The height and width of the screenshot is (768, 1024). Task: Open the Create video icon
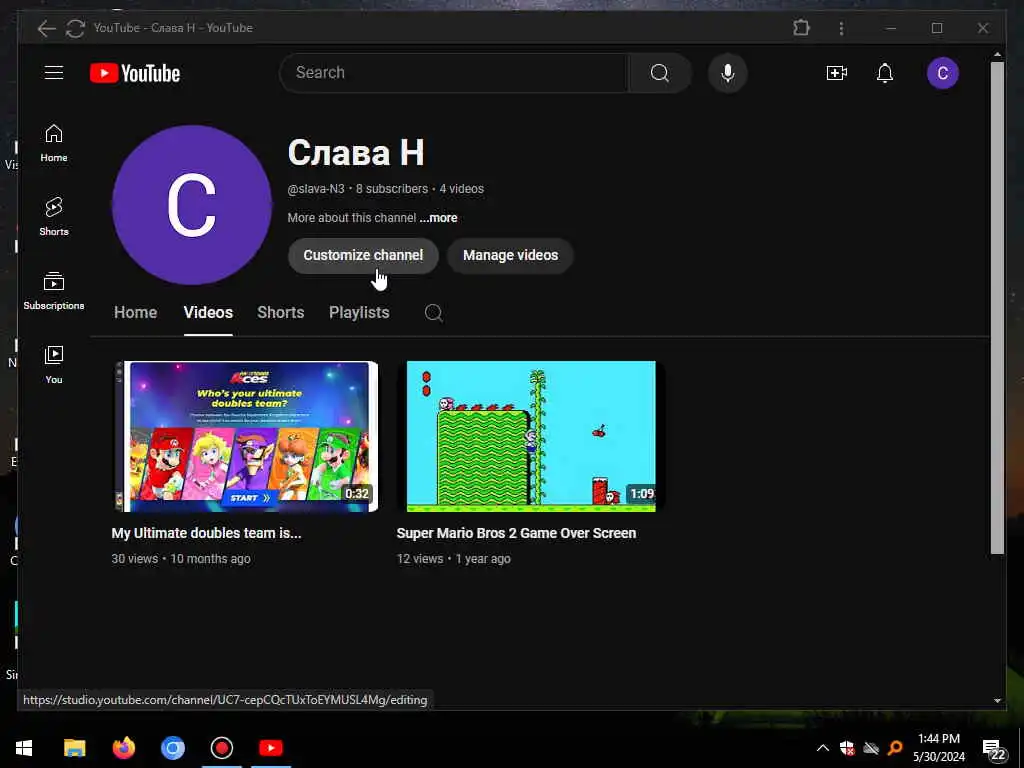(x=837, y=72)
